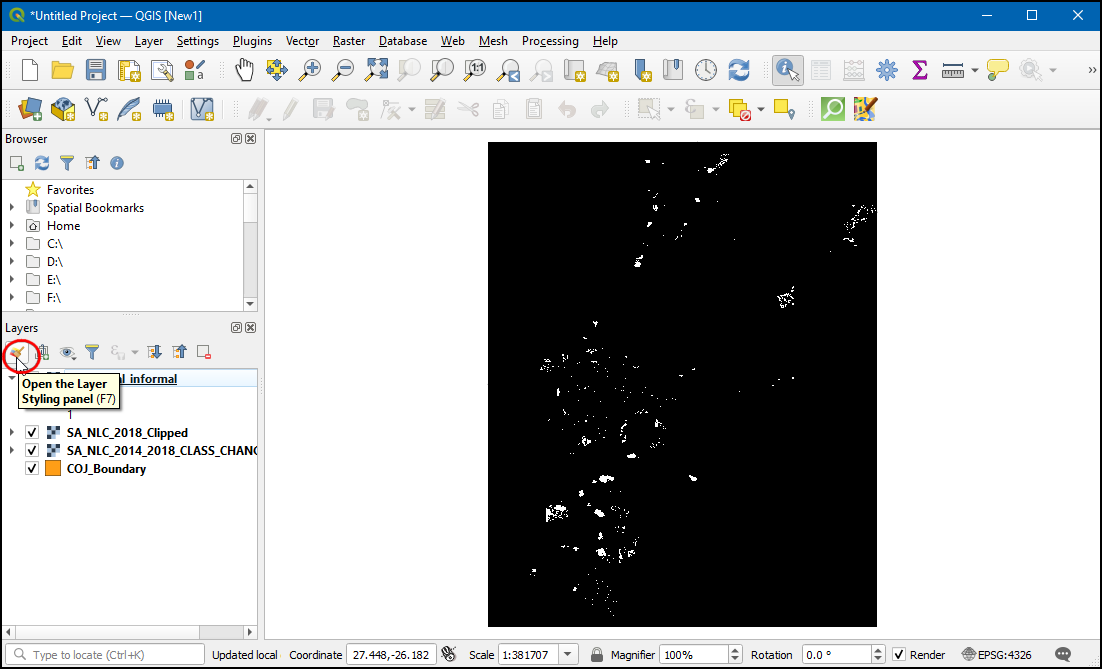Expand the C:\ drive in Browser
The image size is (1102, 669).
tap(12, 244)
